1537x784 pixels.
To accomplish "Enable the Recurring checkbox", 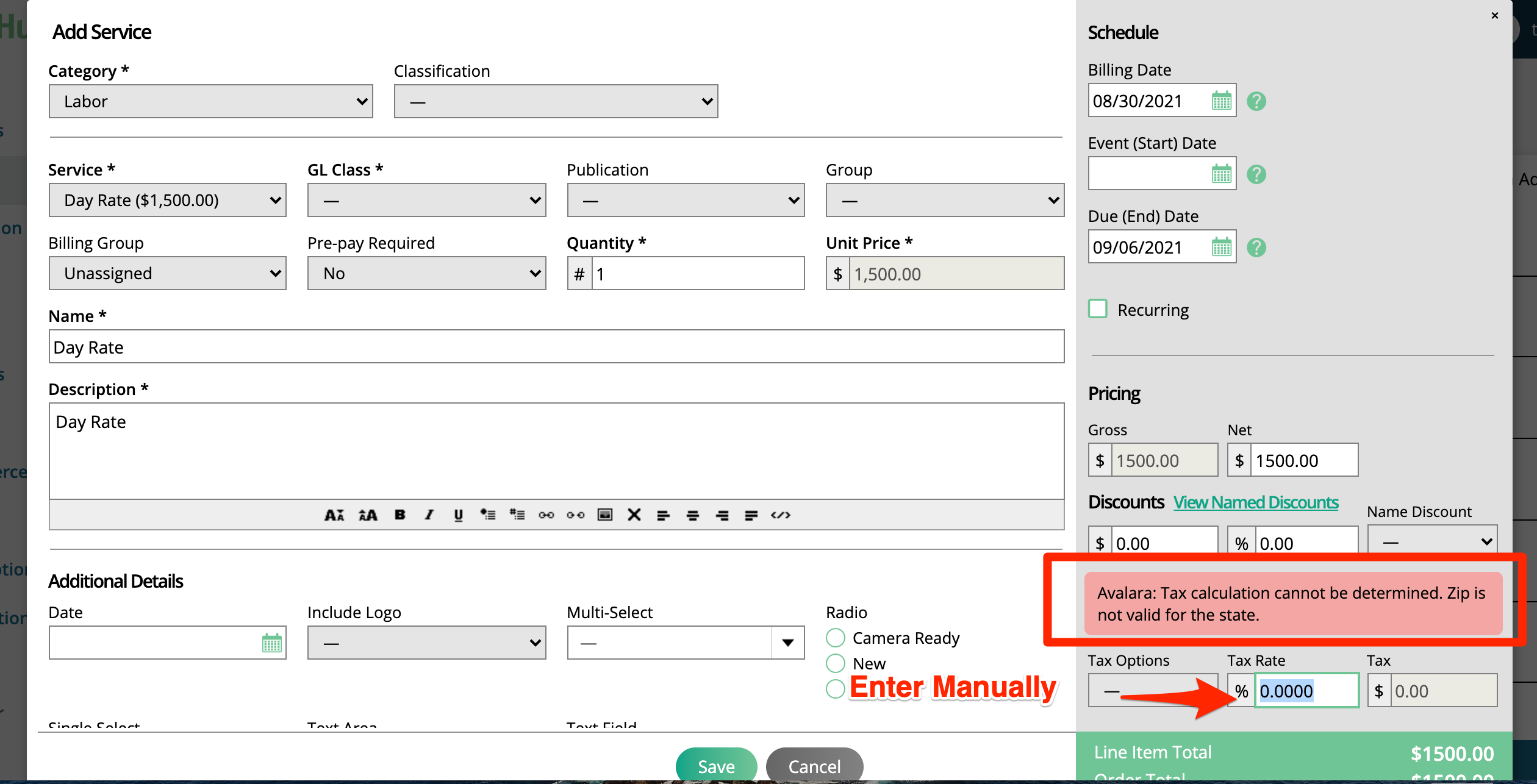I will pos(1098,309).
